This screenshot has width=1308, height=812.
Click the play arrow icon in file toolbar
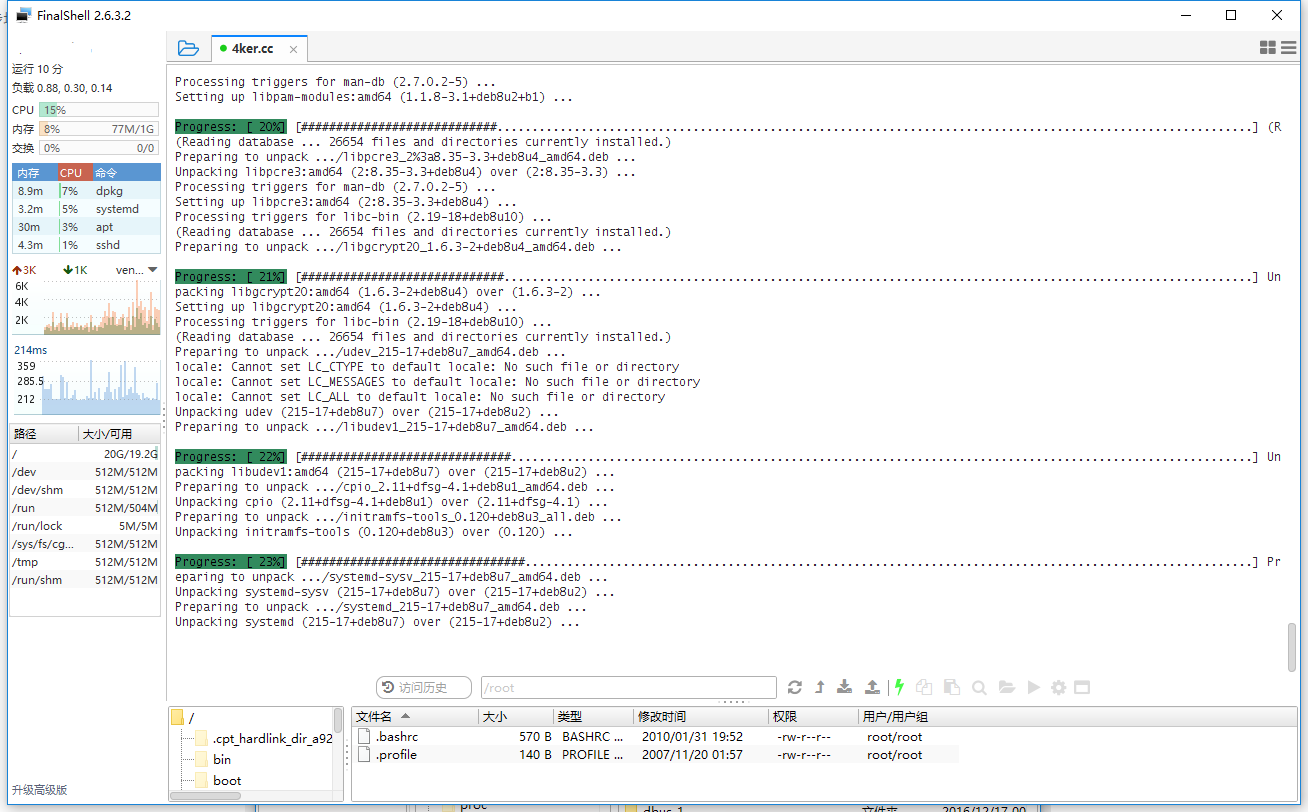point(1033,687)
